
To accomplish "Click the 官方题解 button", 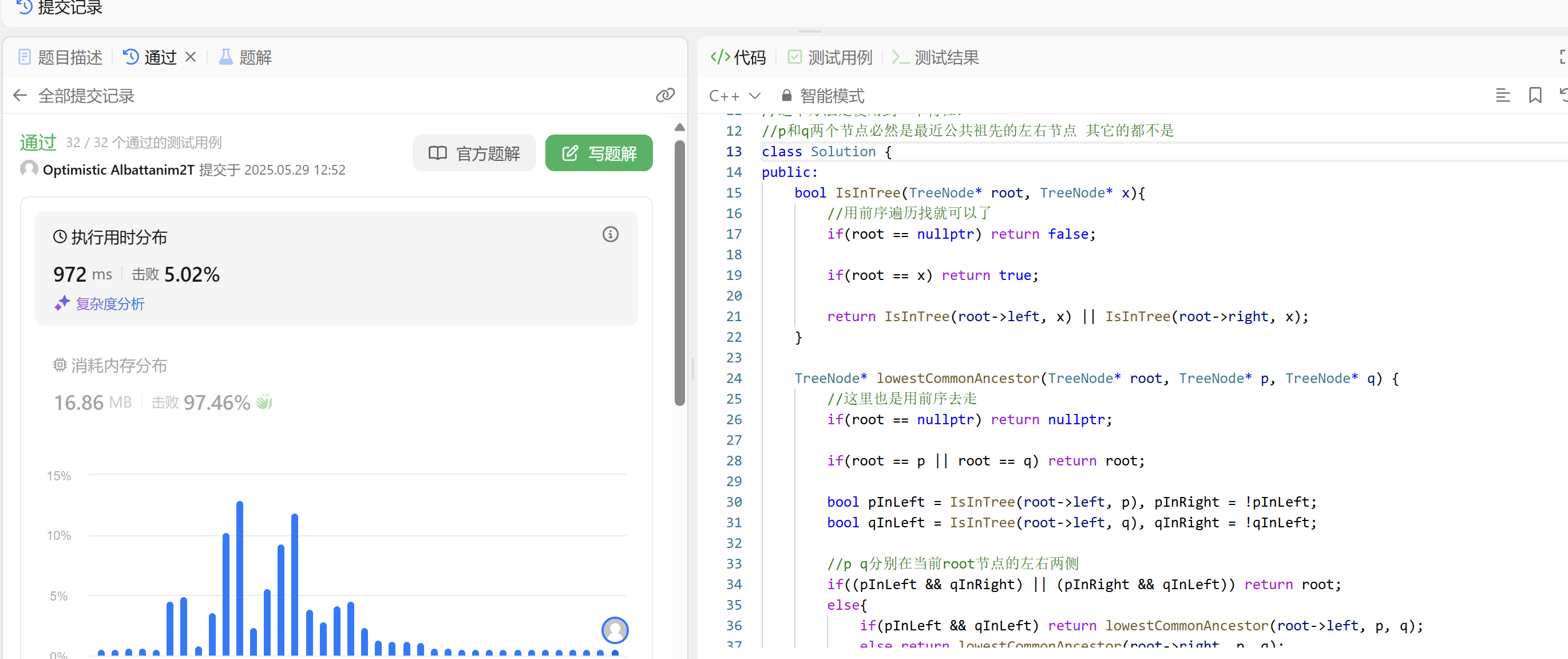I will [x=474, y=153].
